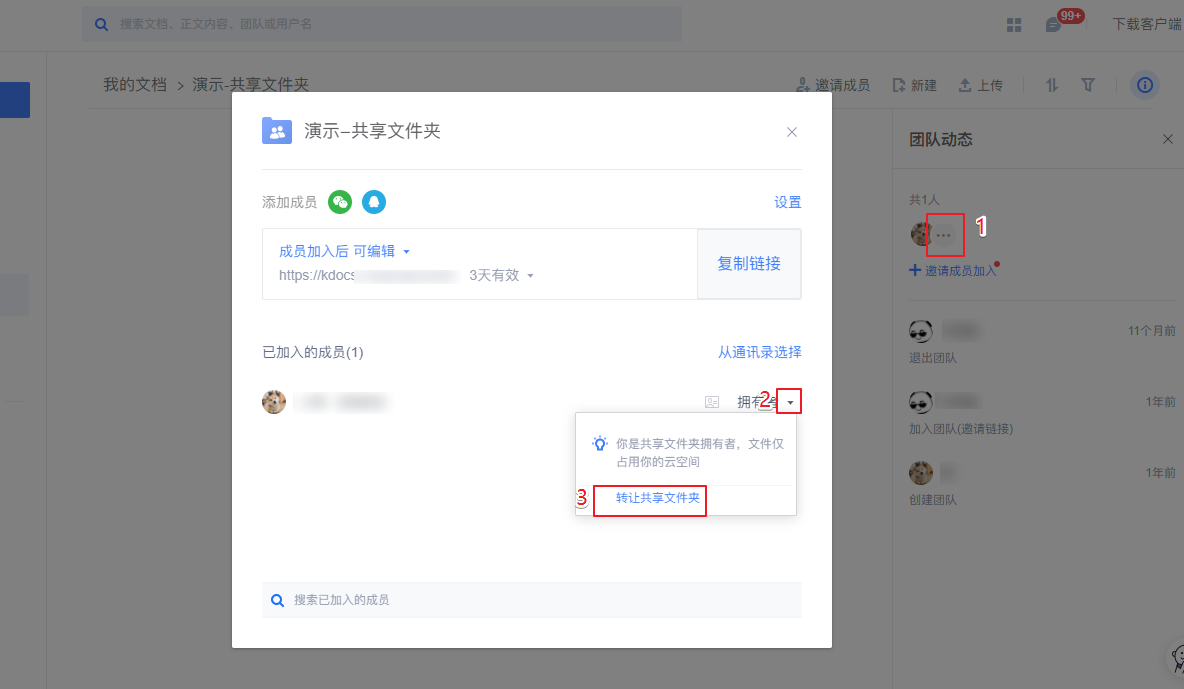Open the member more options ellipsis
The height and width of the screenshot is (689, 1184).
[944, 235]
